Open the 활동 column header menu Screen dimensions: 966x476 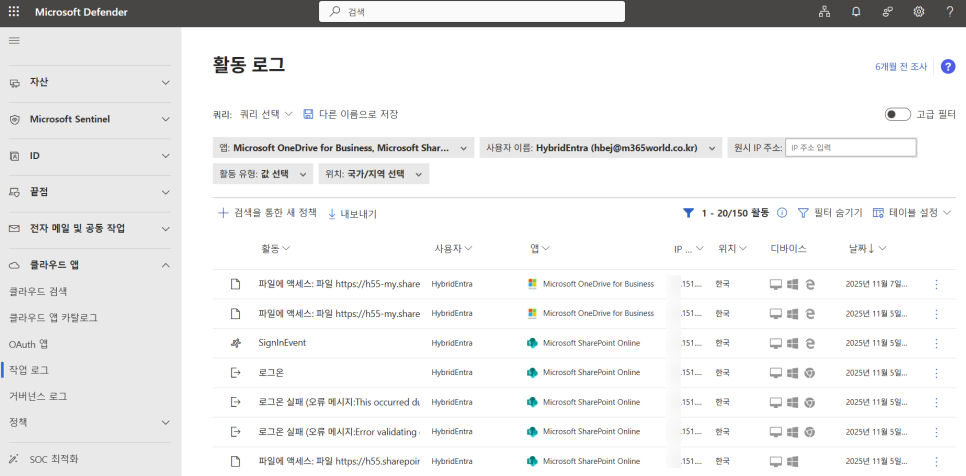275,249
